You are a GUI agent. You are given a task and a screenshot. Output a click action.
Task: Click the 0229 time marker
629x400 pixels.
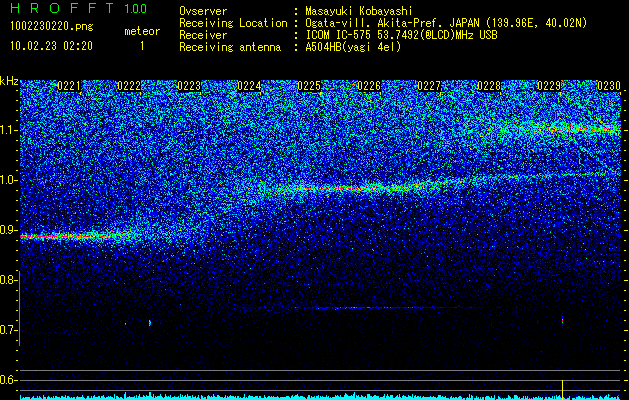pyautogui.click(x=549, y=86)
